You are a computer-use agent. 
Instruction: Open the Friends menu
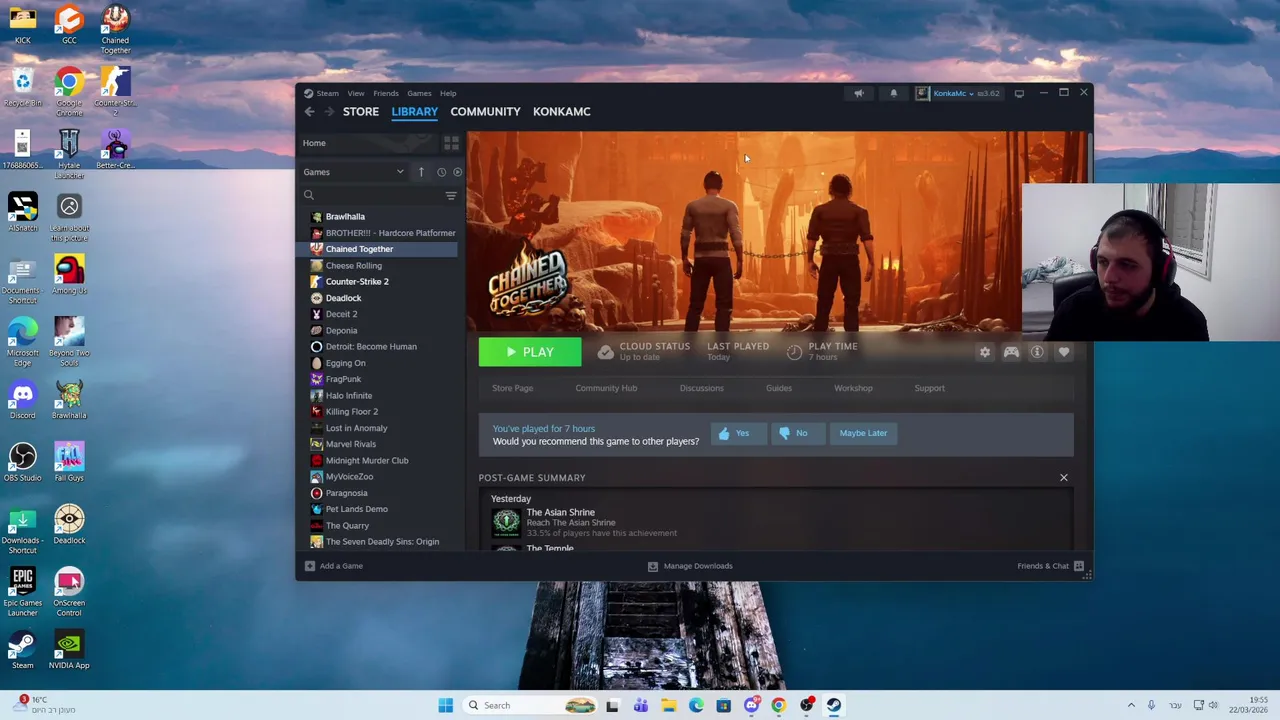pyautogui.click(x=386, y=93)
